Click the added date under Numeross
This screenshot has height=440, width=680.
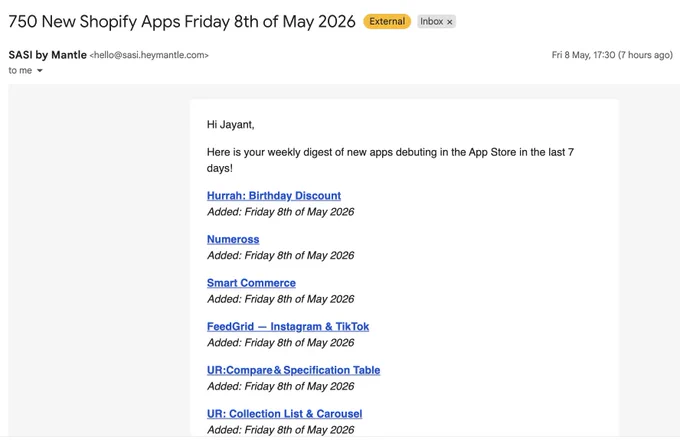pyautogui.click(x=280, y=255)
